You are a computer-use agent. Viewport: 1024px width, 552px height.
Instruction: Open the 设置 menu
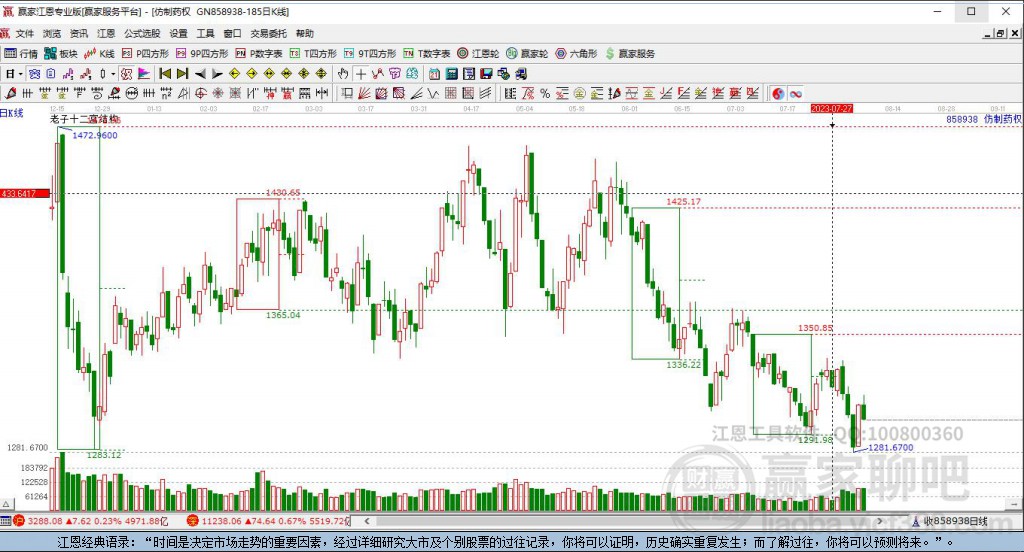tap(178, 33)
